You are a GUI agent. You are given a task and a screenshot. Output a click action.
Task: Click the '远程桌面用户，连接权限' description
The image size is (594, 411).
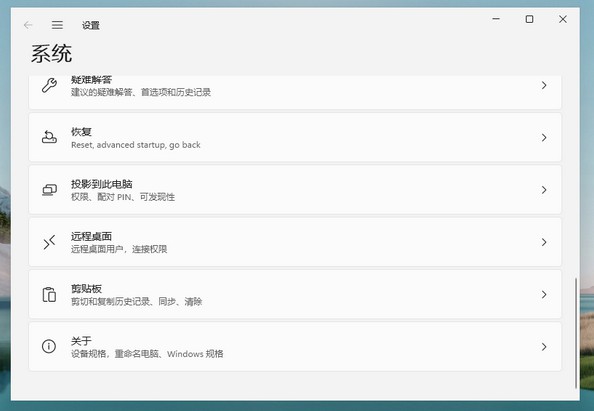(119, 249)
